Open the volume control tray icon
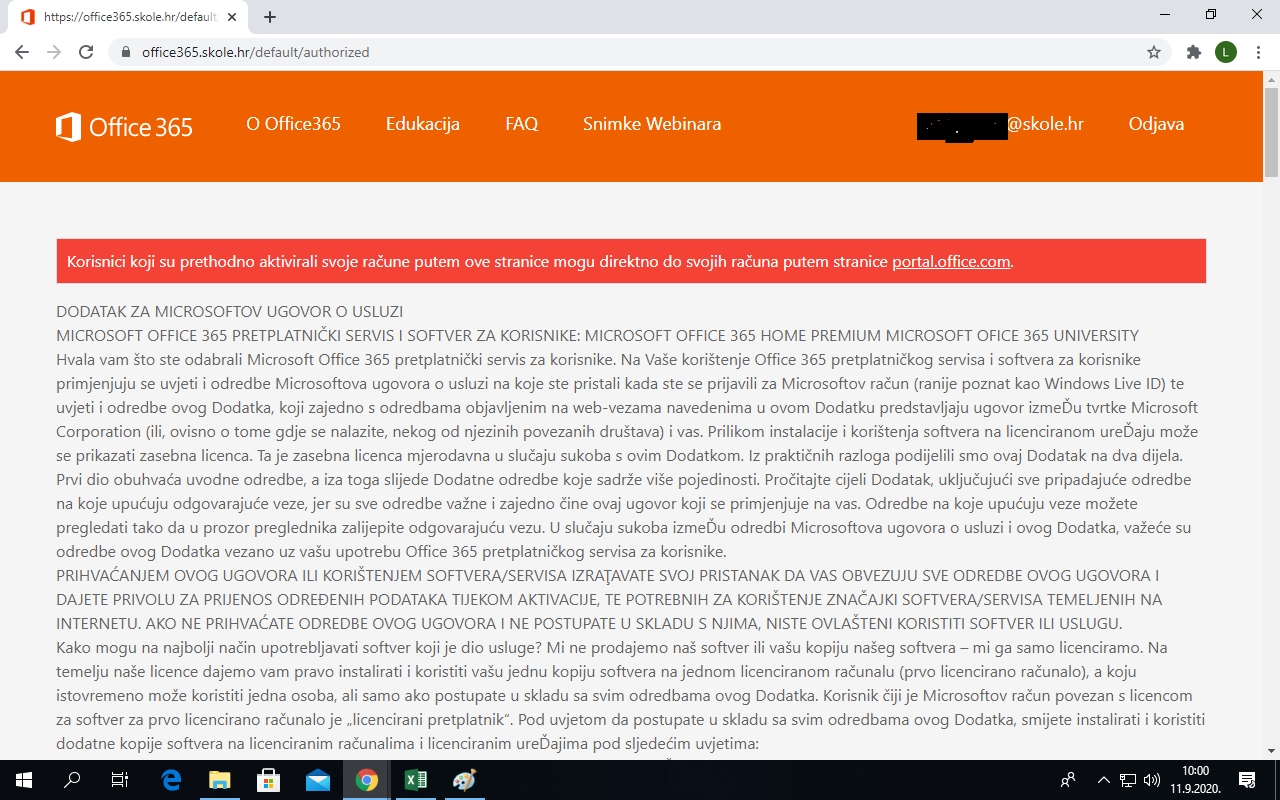Screen dimensions: 1280x800 [1151, 780]
